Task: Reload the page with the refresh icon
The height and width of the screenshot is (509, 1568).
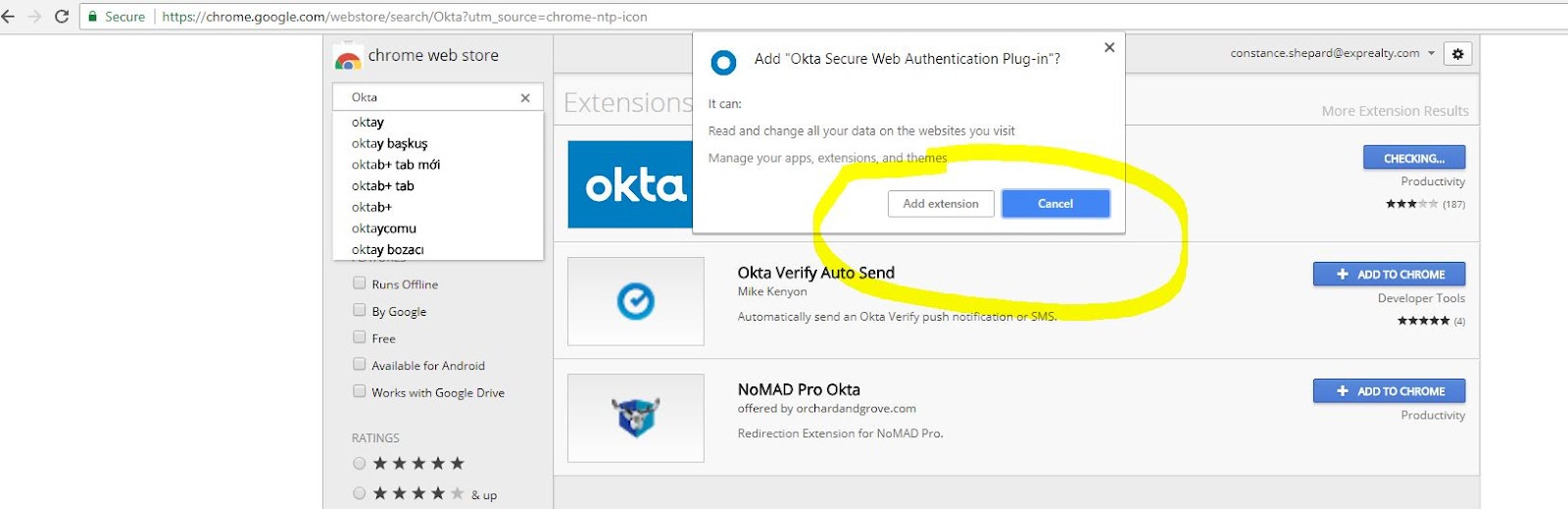Action: 62,17
